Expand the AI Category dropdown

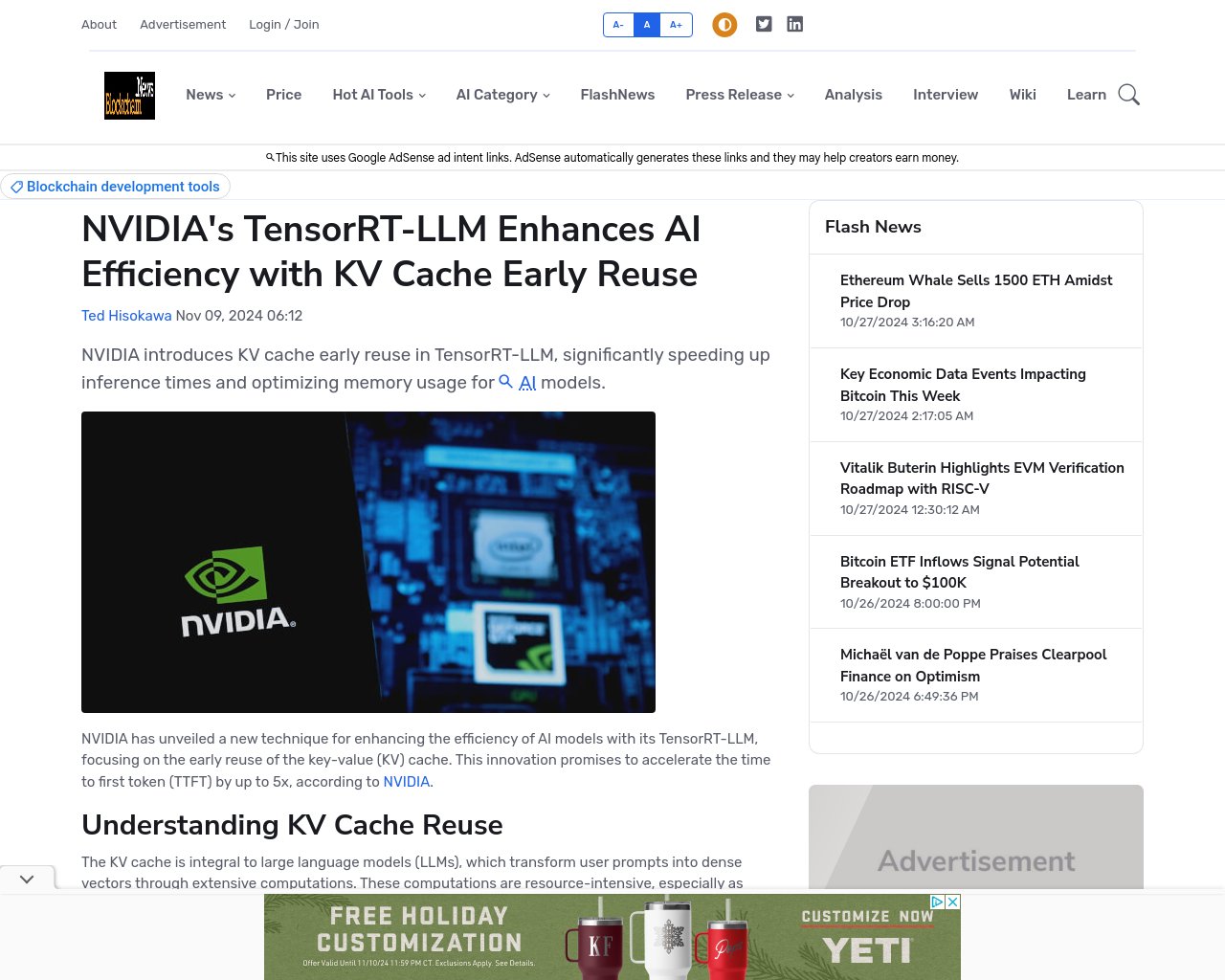click(x=502, y=95)
